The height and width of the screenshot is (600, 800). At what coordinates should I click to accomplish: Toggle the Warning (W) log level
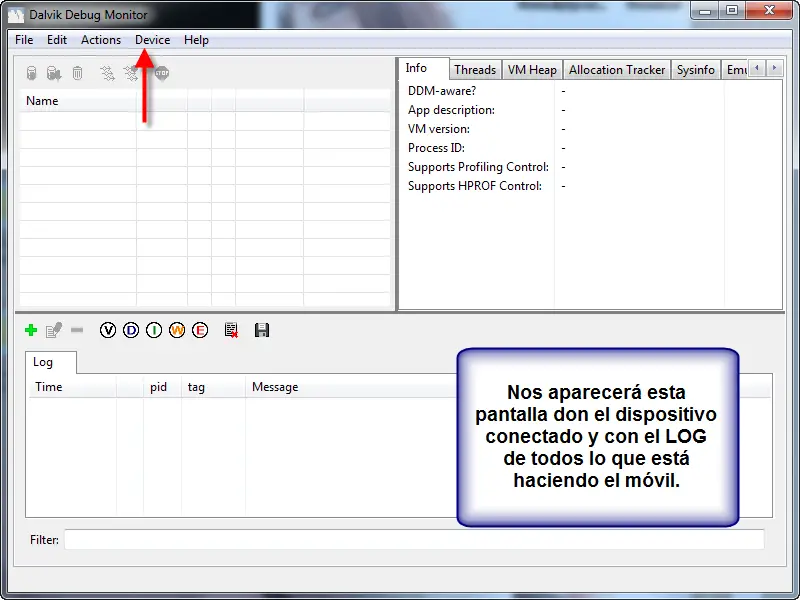pyautogui.click(x=177, y=330)
